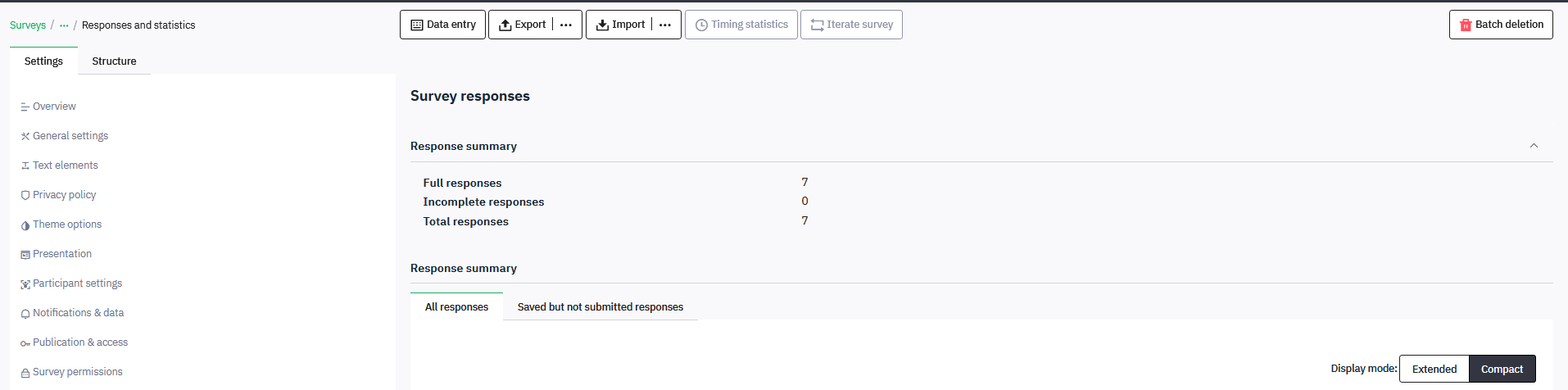The image size is (1568, 390).
Task: Open the Export more-options dropdown
Action: [566, 25]
